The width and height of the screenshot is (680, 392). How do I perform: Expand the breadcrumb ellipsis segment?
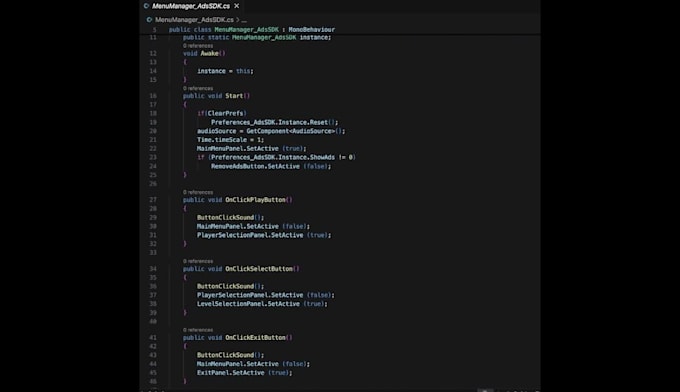click(244, 20)
